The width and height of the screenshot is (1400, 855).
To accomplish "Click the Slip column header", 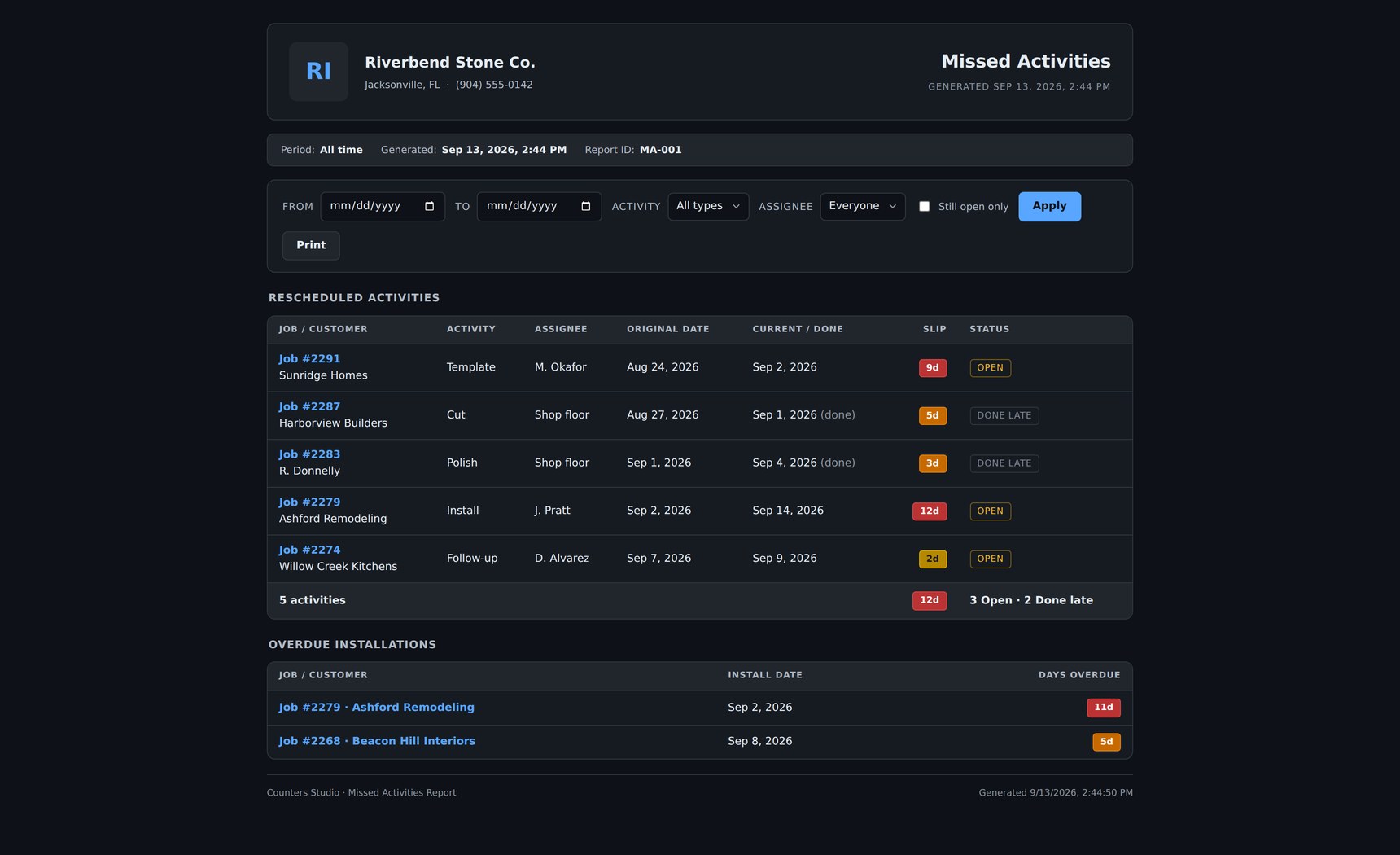I will coord(934,330).
